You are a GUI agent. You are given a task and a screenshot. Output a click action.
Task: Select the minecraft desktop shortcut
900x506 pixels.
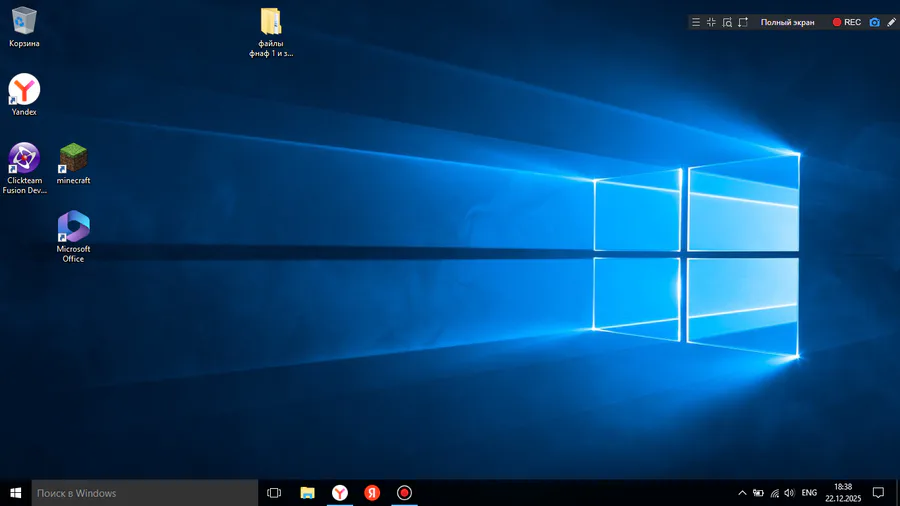(73, 164)
